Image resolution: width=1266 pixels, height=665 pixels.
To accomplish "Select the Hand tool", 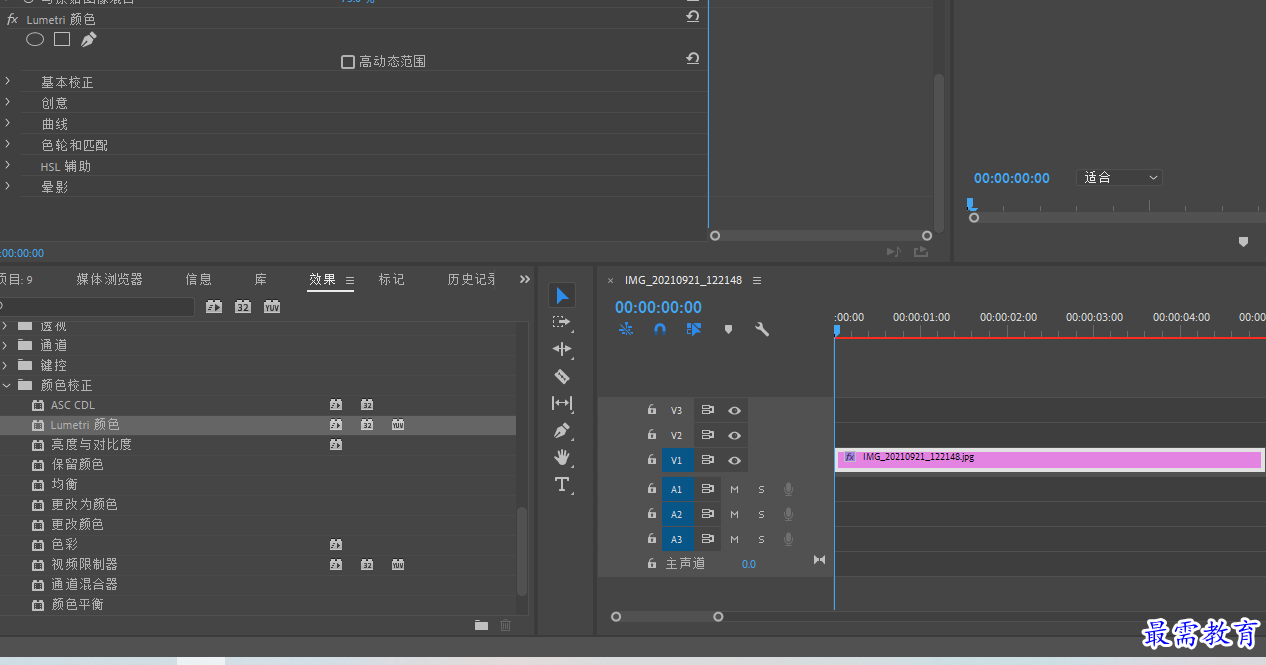I will pyautogui.click(x=562, y=457).
